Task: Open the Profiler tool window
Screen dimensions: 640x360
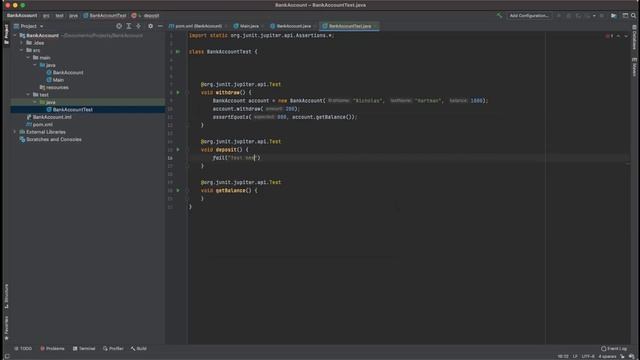Action: [113, 349]
